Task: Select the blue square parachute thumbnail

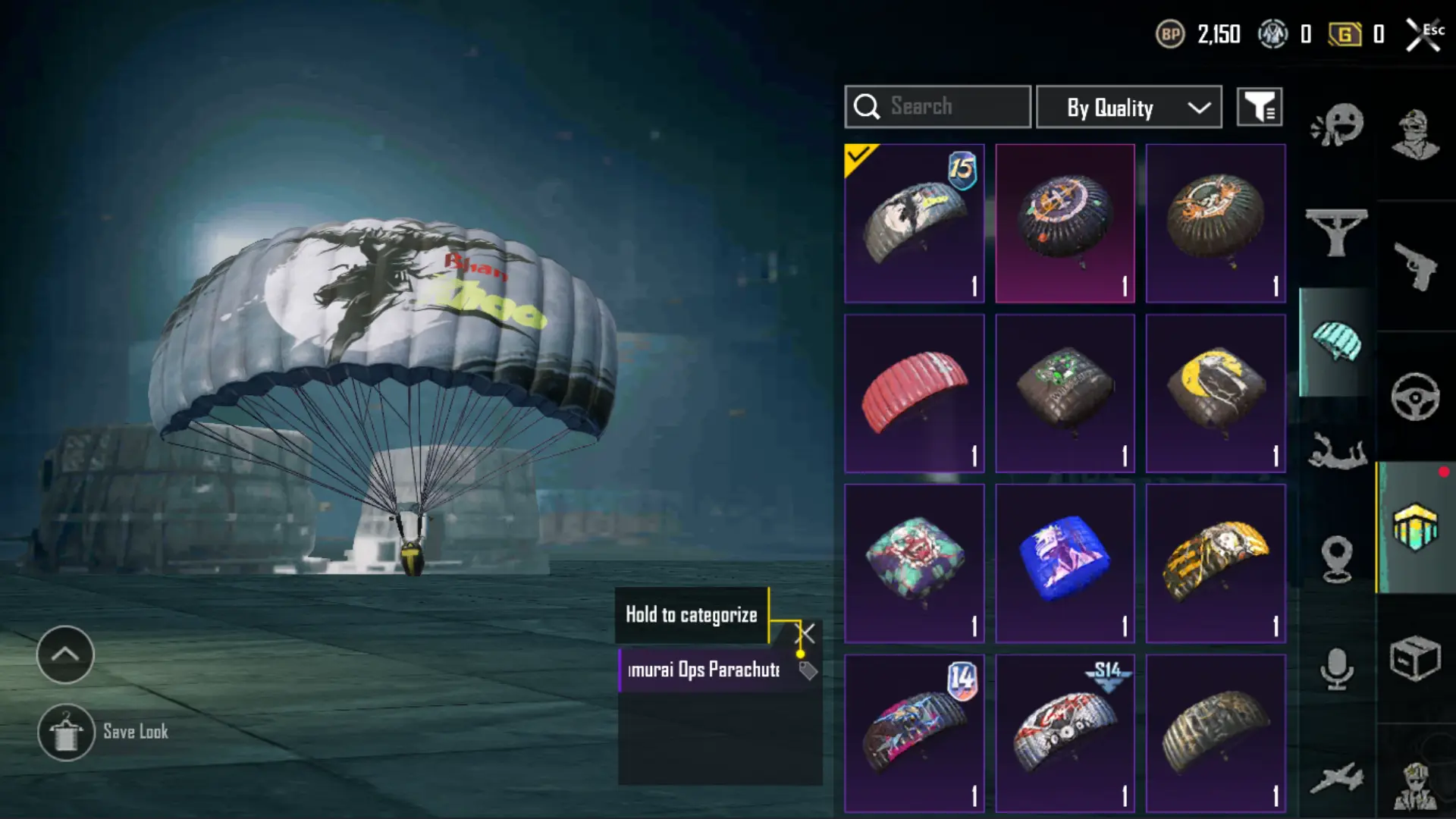Action: (x=1065, y=563)
